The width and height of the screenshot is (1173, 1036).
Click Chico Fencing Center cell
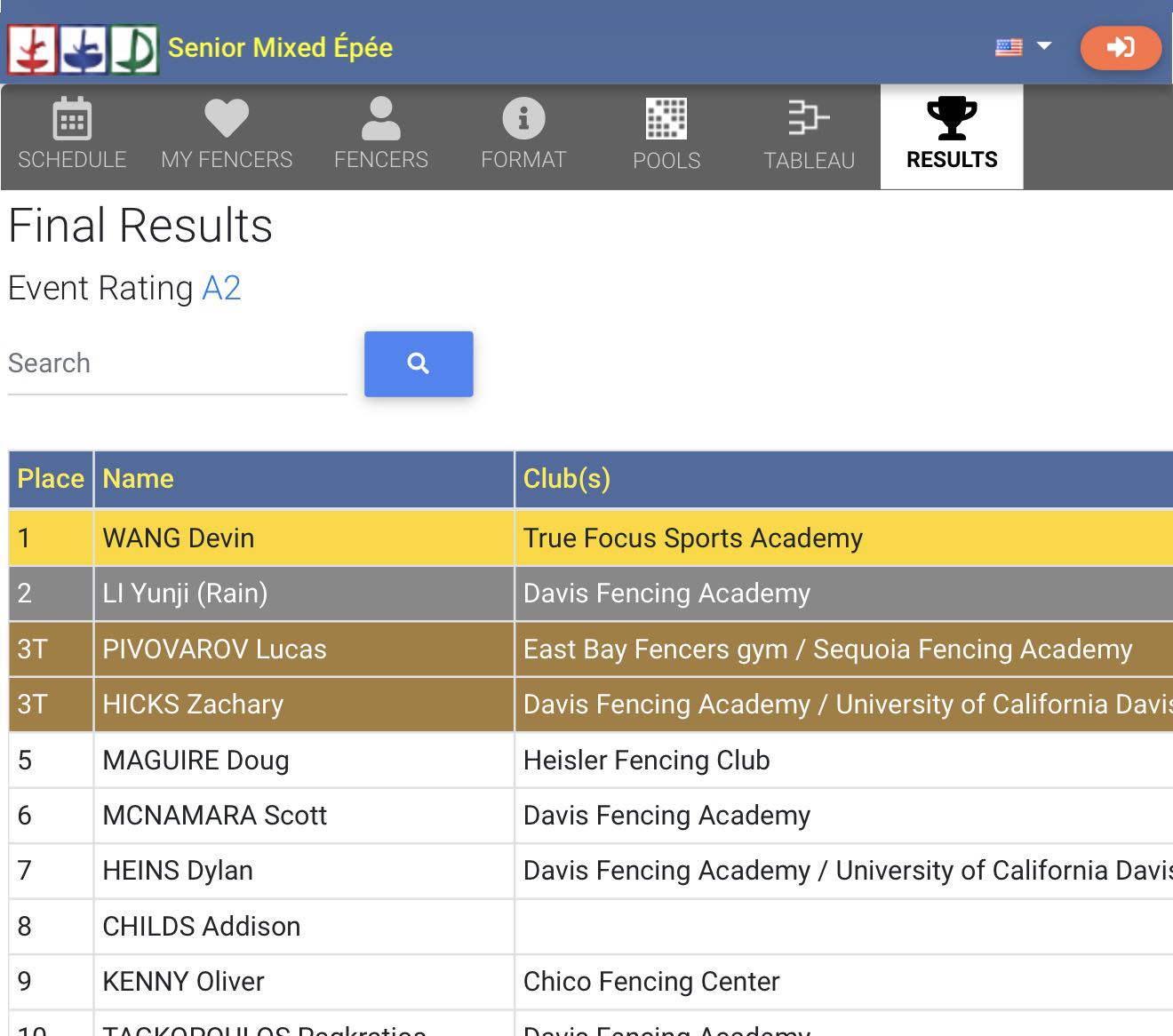tap(843, 982)
